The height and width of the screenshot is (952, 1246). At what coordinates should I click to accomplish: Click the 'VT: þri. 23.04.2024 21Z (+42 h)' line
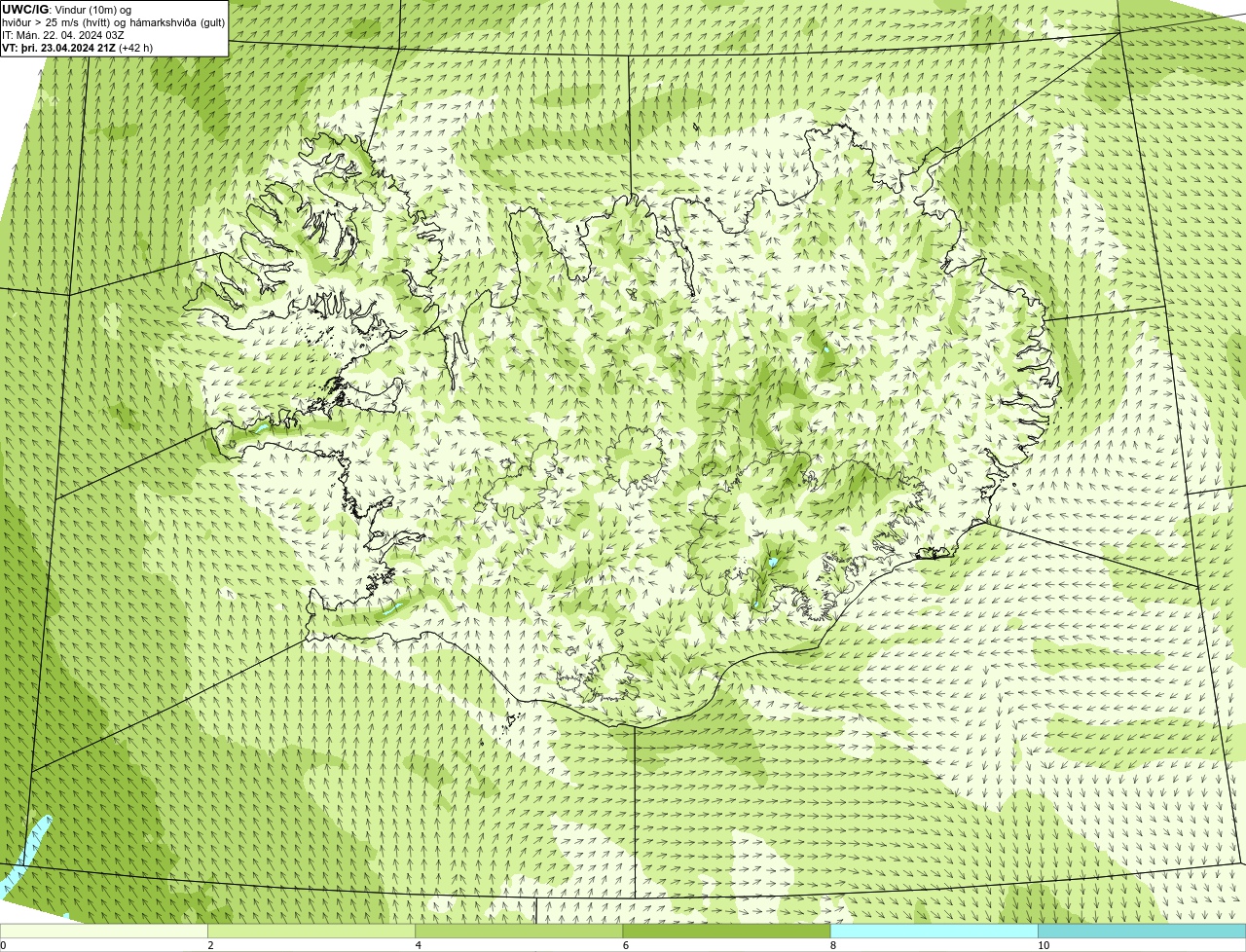[x=77, y=47]
